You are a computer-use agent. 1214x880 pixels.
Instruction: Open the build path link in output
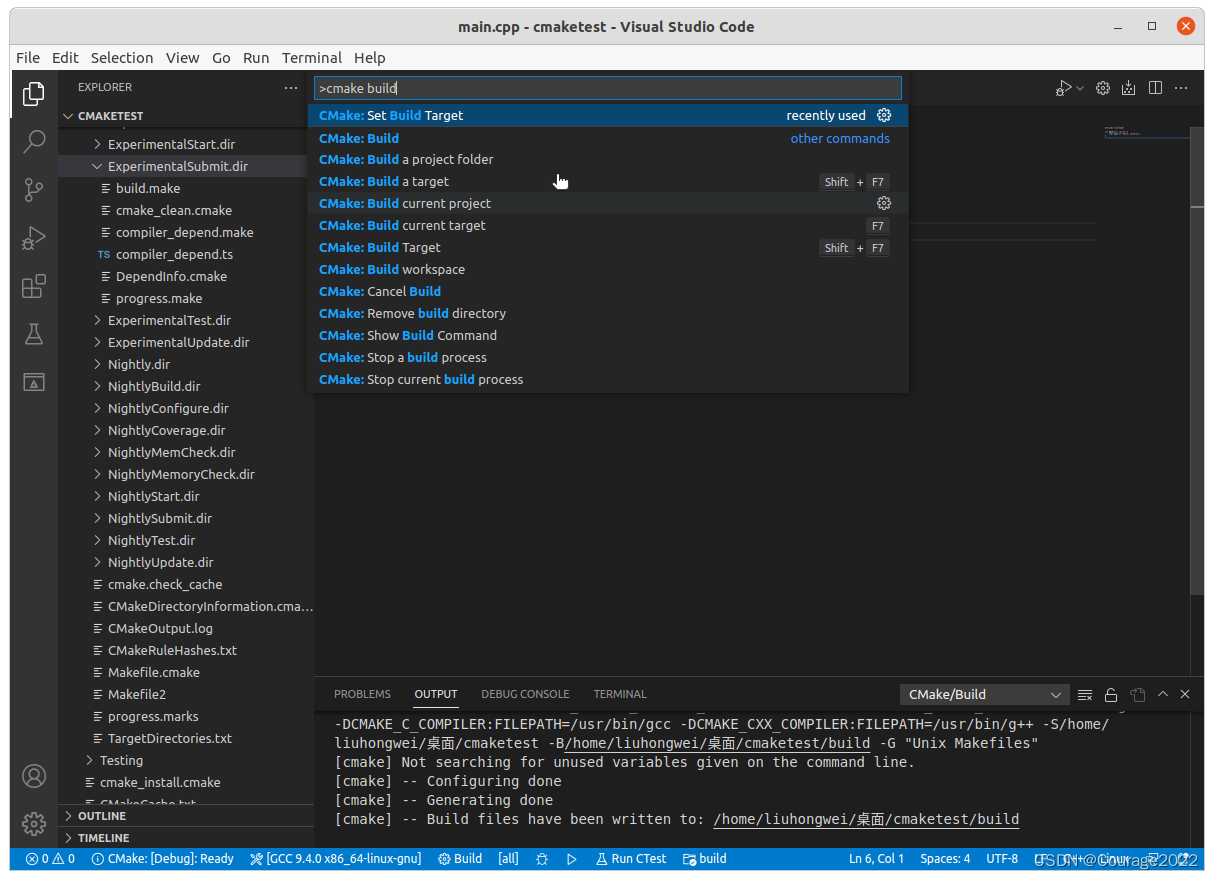[866, 819]
